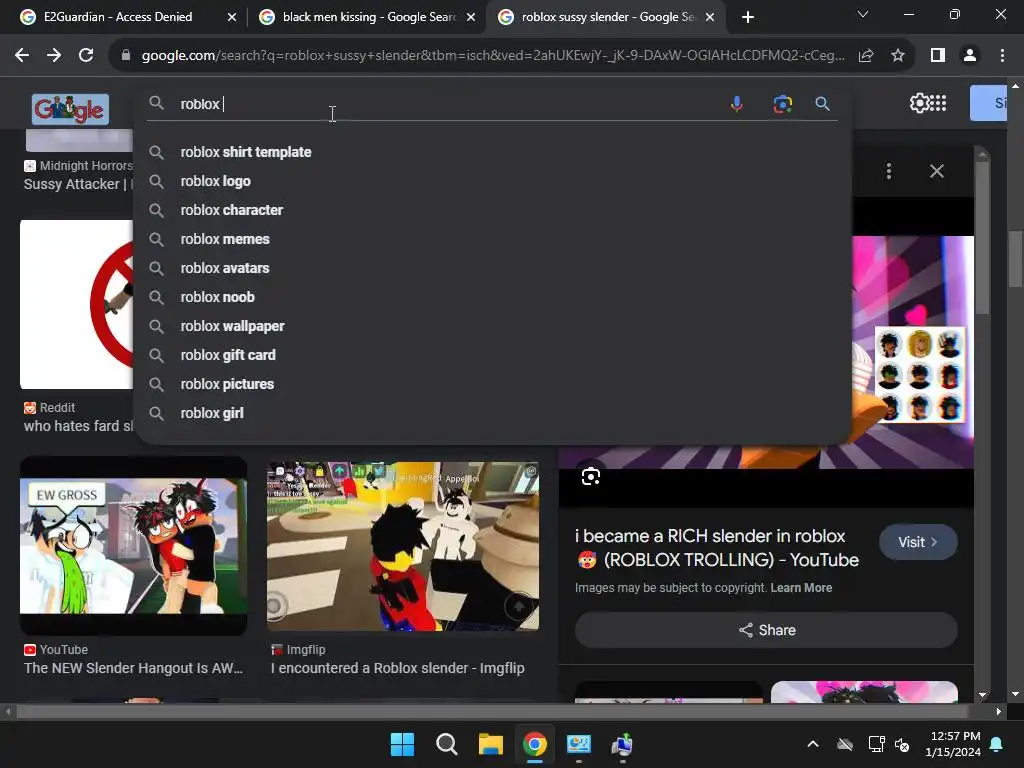Reload the current Google page
Image resolution: width=1024 pixels, height=768 pixels.
pos(86,56)
